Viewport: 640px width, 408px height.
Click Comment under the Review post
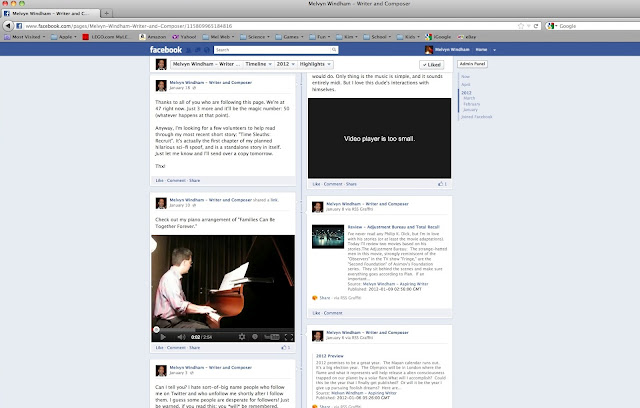(333, 313)
